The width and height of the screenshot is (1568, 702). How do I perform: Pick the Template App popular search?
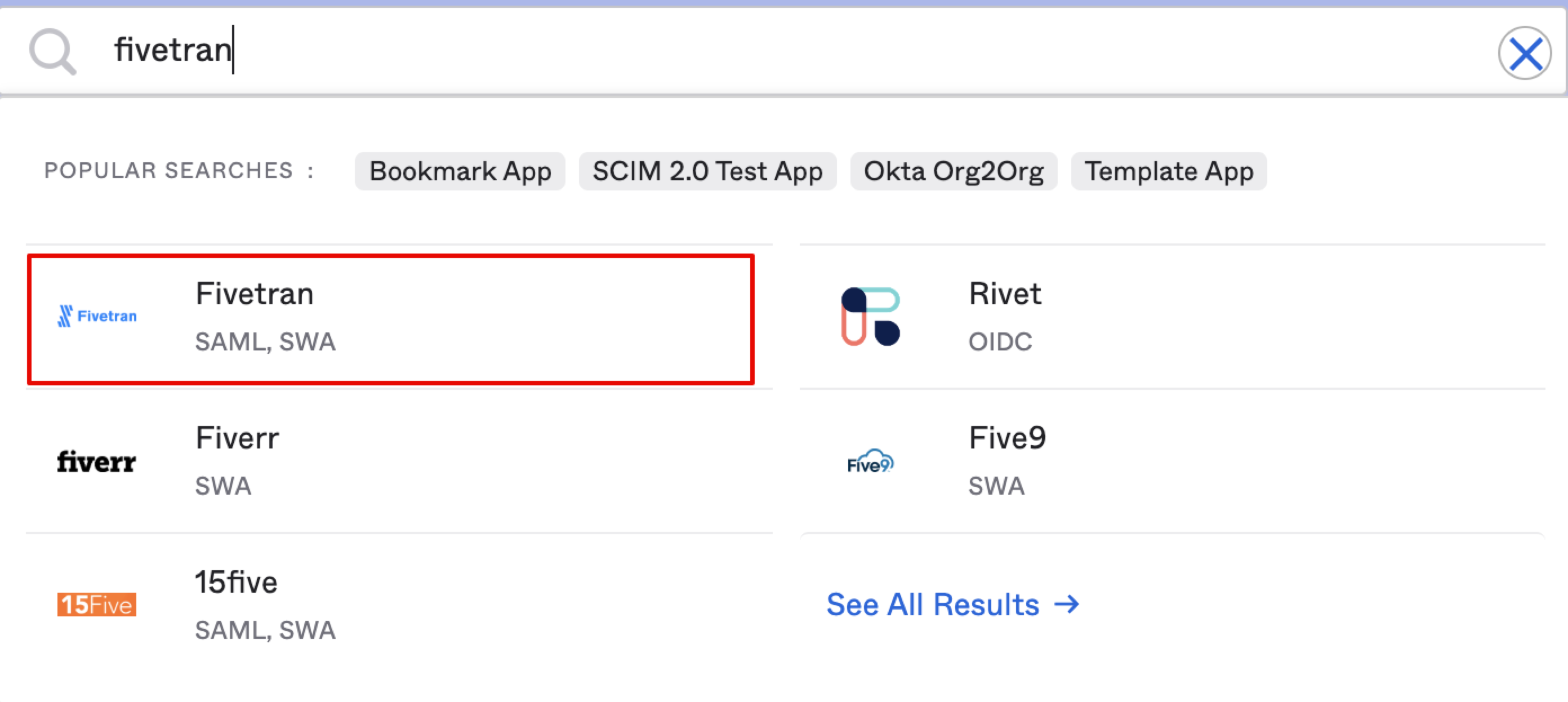click(x=1169, y=171)
